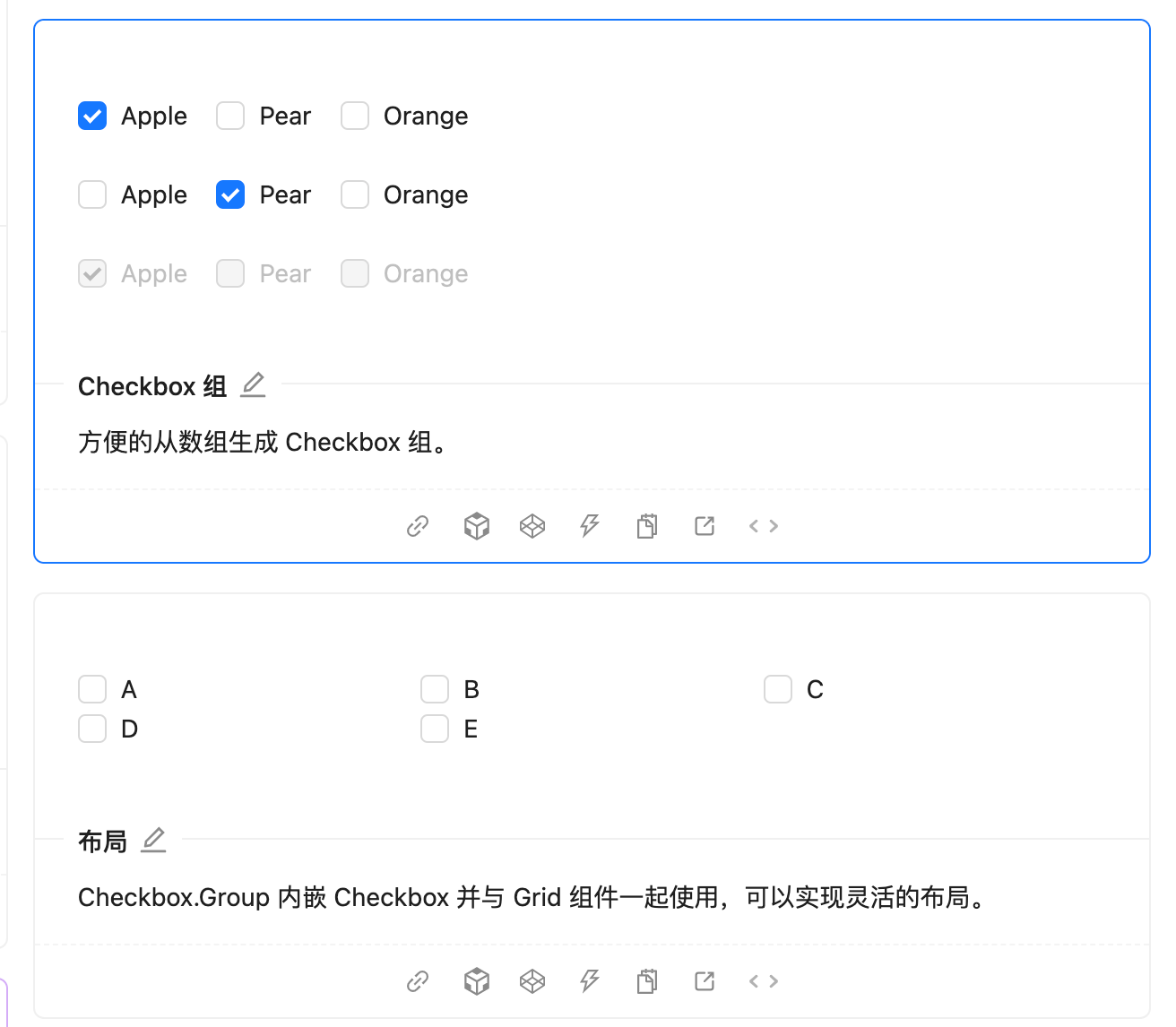This screenshot has width=1176, height=1027.
Task: Run the 布局 demo on StackBlitz
Action: click(589, 980)
